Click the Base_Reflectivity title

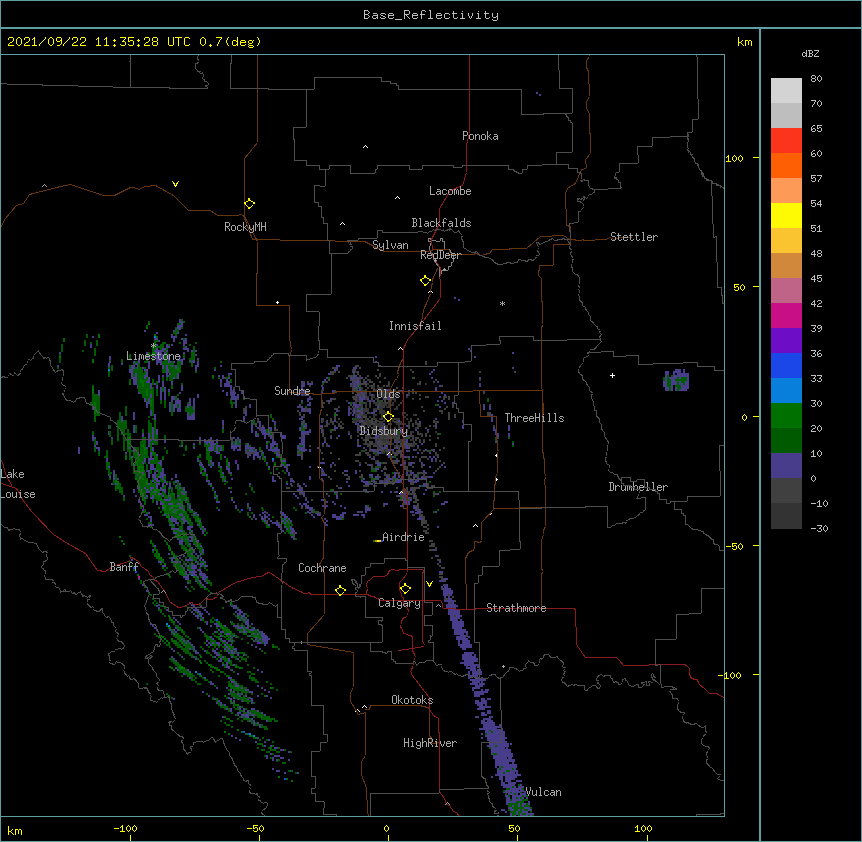pos(431,15)
